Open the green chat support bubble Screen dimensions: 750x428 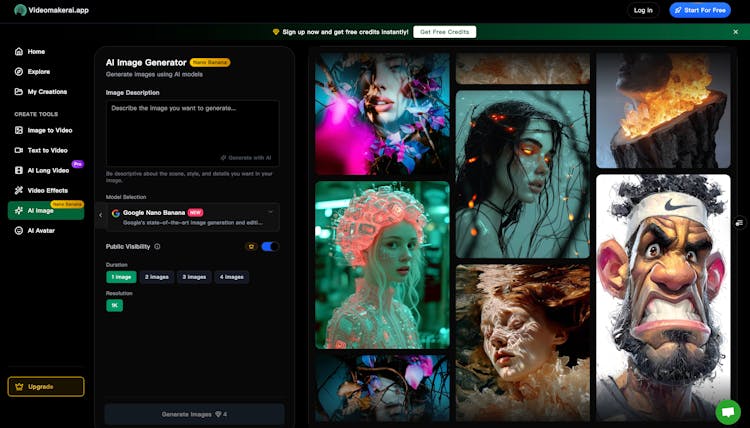[727, 410]
